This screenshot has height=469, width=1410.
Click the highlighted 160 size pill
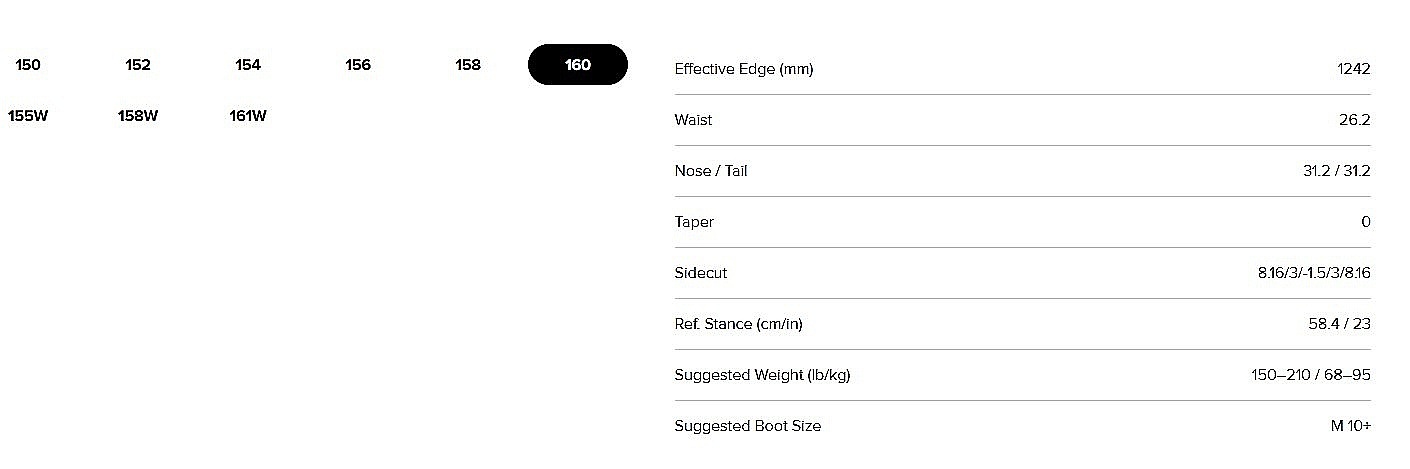point(578,65)
